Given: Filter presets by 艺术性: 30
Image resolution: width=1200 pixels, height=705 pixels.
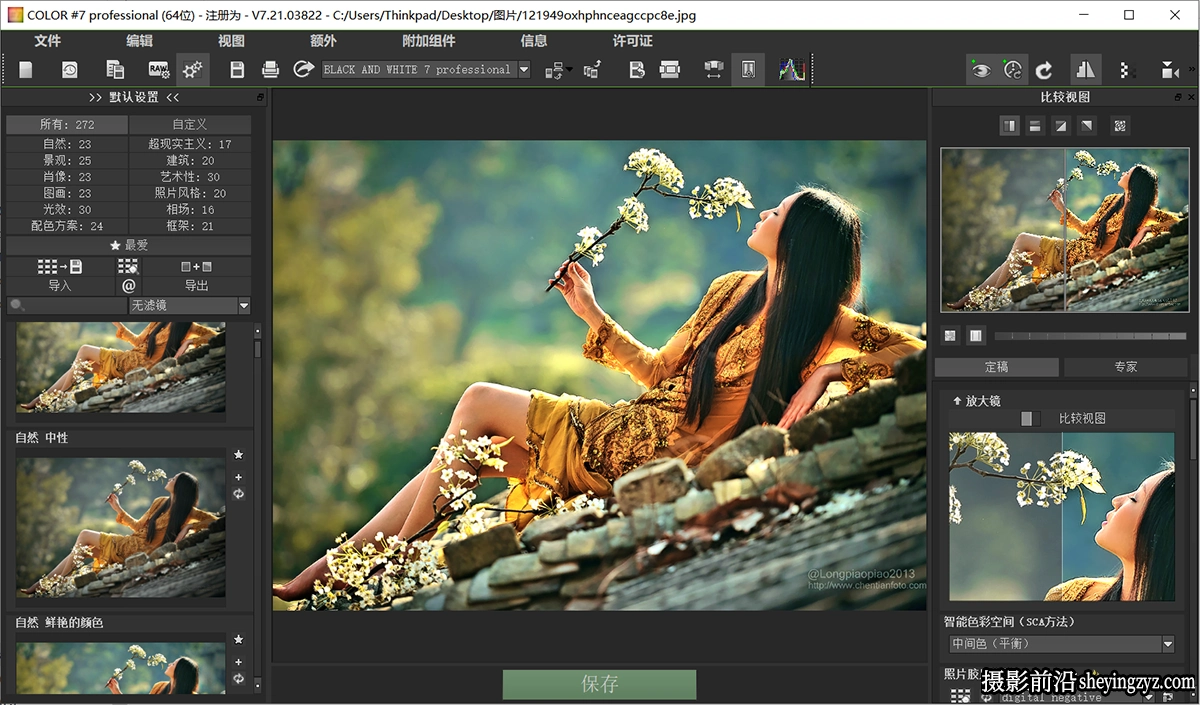Looking at the screenshot, I should click(190, 177).
